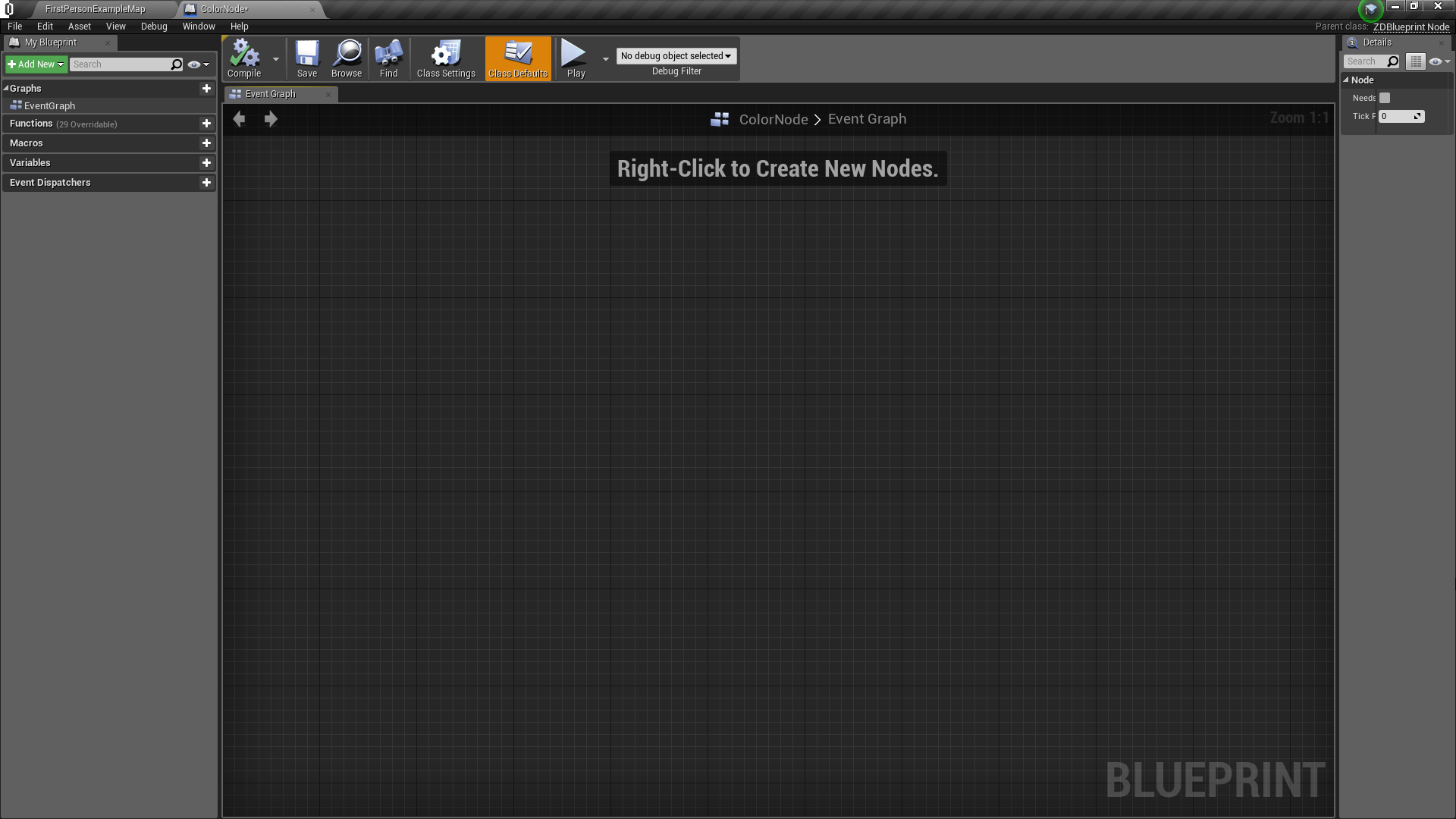Check the Needs checkbox in Details

pos(1385,98)
